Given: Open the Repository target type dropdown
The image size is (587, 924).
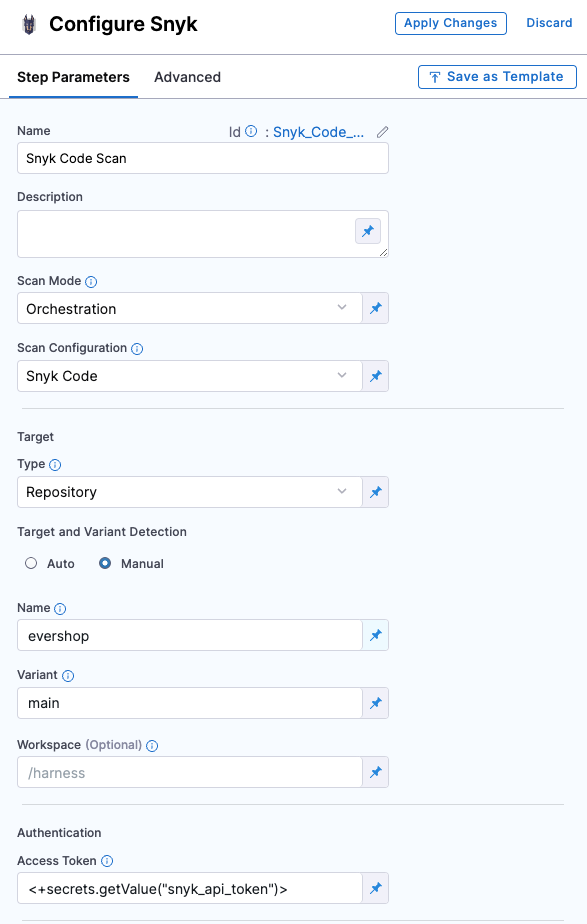Looking at the screenshot, I should point(190,492).
